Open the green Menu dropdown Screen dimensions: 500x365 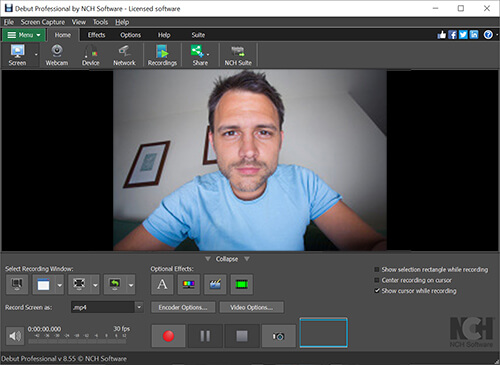pos(24,35)
